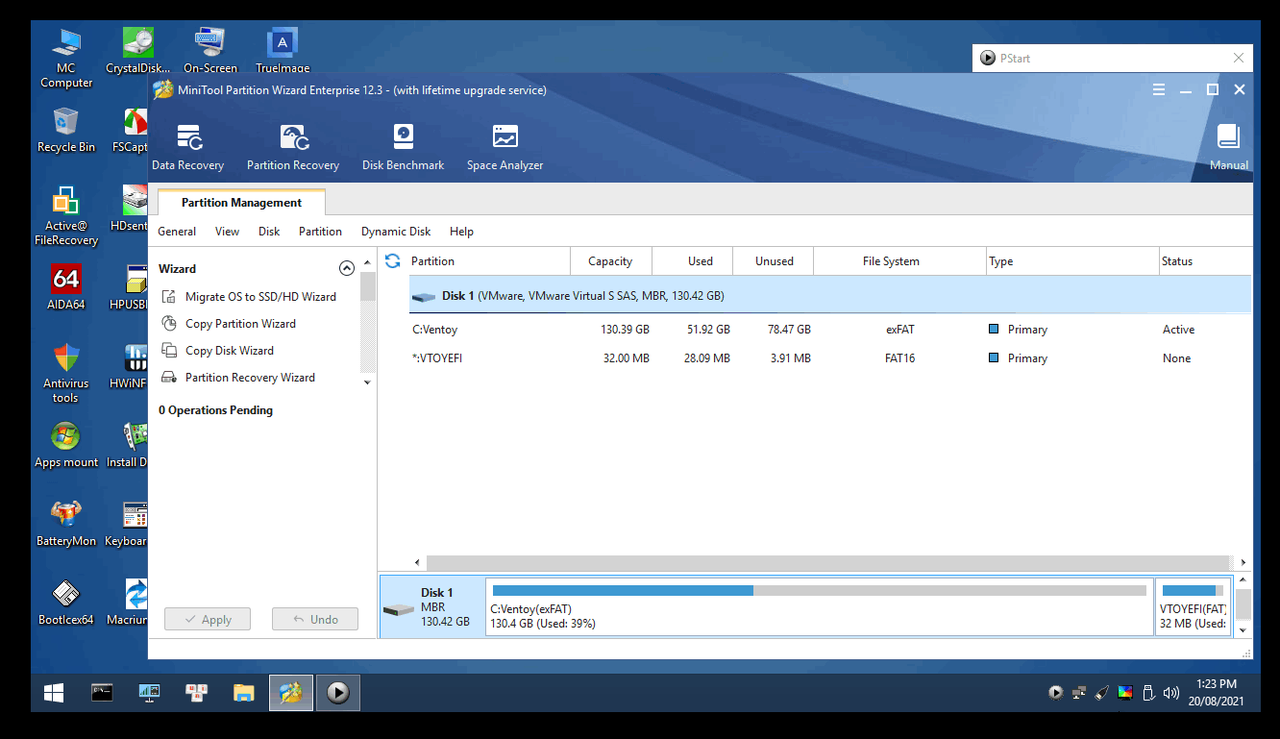The height and width of the screenshot is (739, 1280).
Task: Click the refresh icon beside Partition column
Action: 393,261
